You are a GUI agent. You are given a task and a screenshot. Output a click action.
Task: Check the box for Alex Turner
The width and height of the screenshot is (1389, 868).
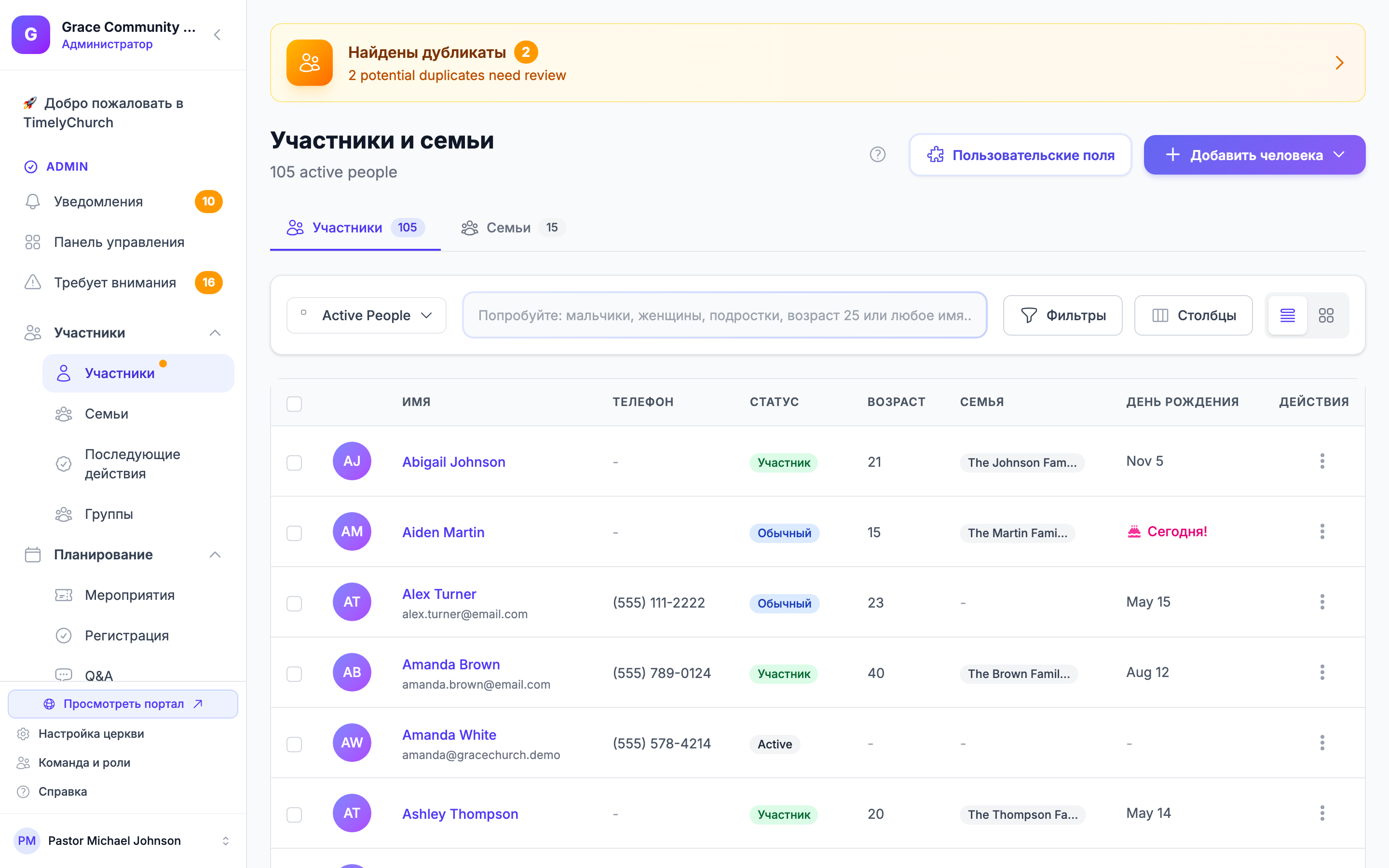pos(295,603)
